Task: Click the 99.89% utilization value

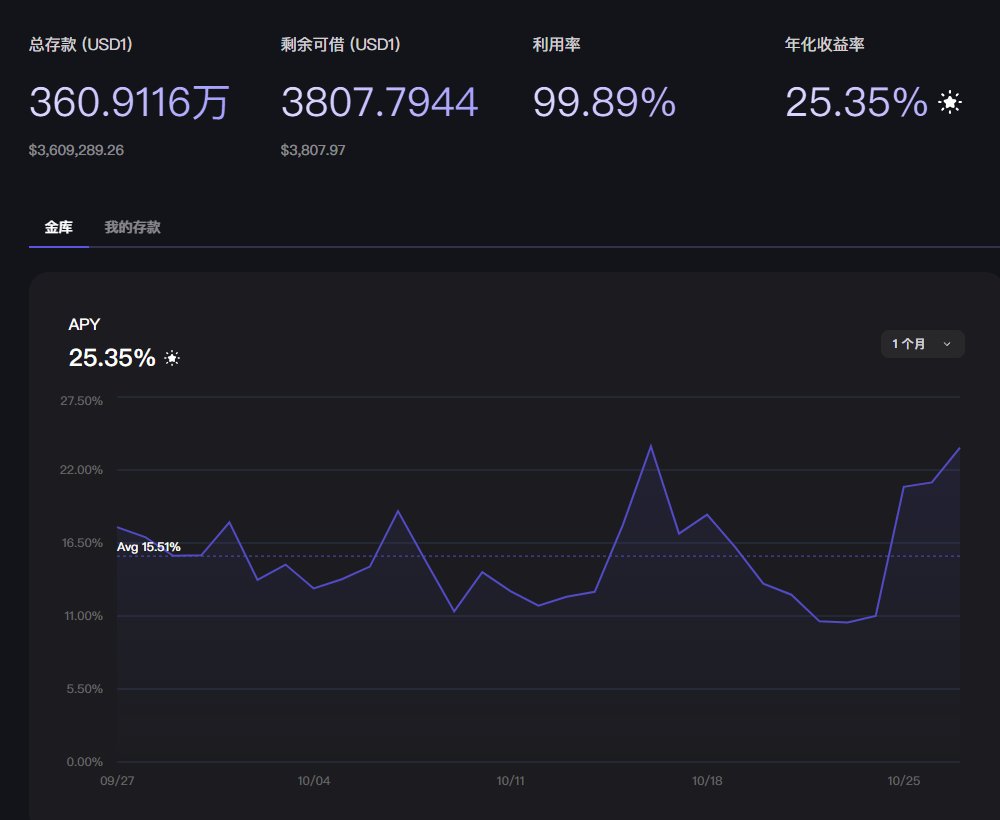Action: pyautogui.click(x=604, y=102)
